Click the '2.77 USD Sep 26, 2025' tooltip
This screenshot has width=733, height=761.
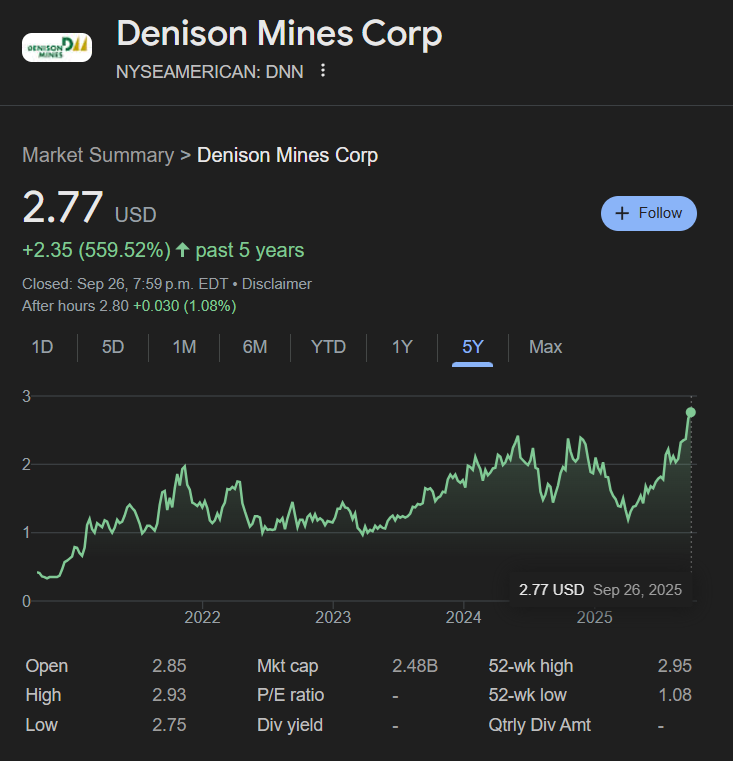point(600,590)
